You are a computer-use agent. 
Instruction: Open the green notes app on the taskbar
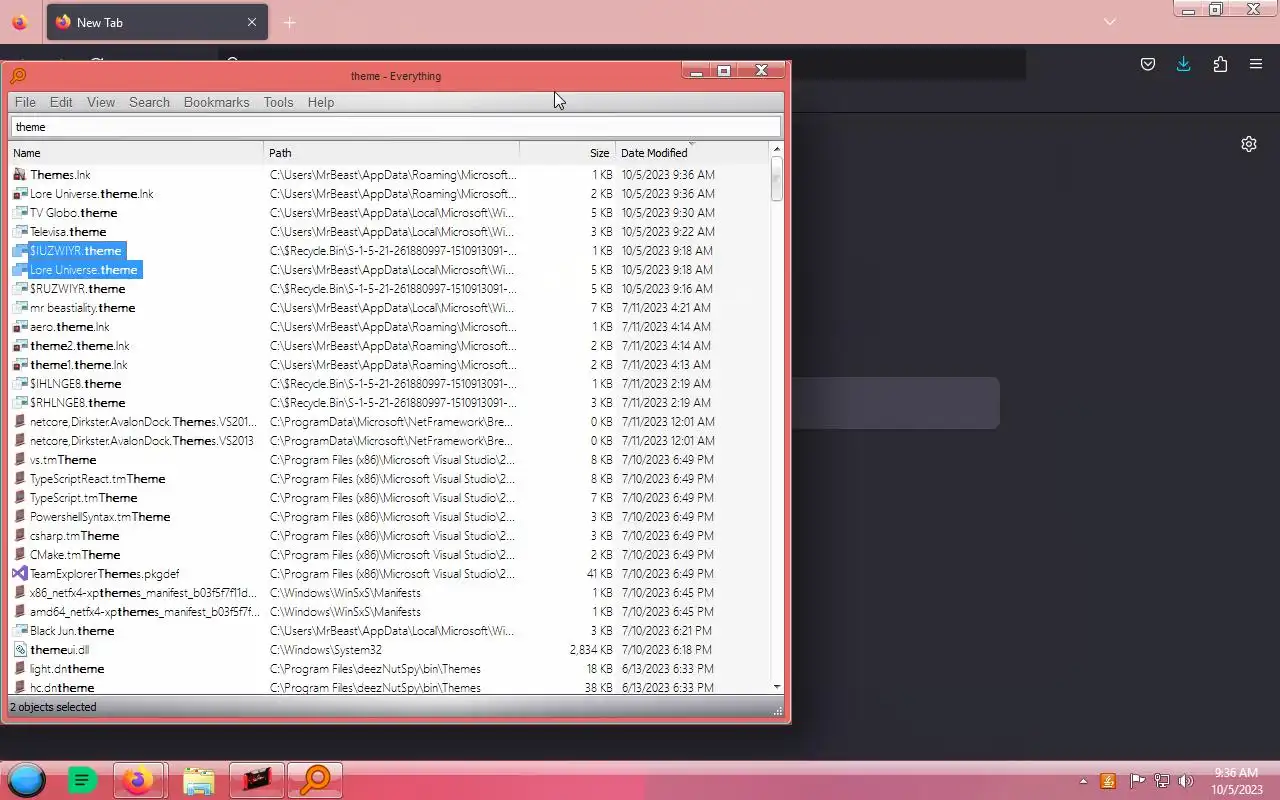(x=82, y=780)
